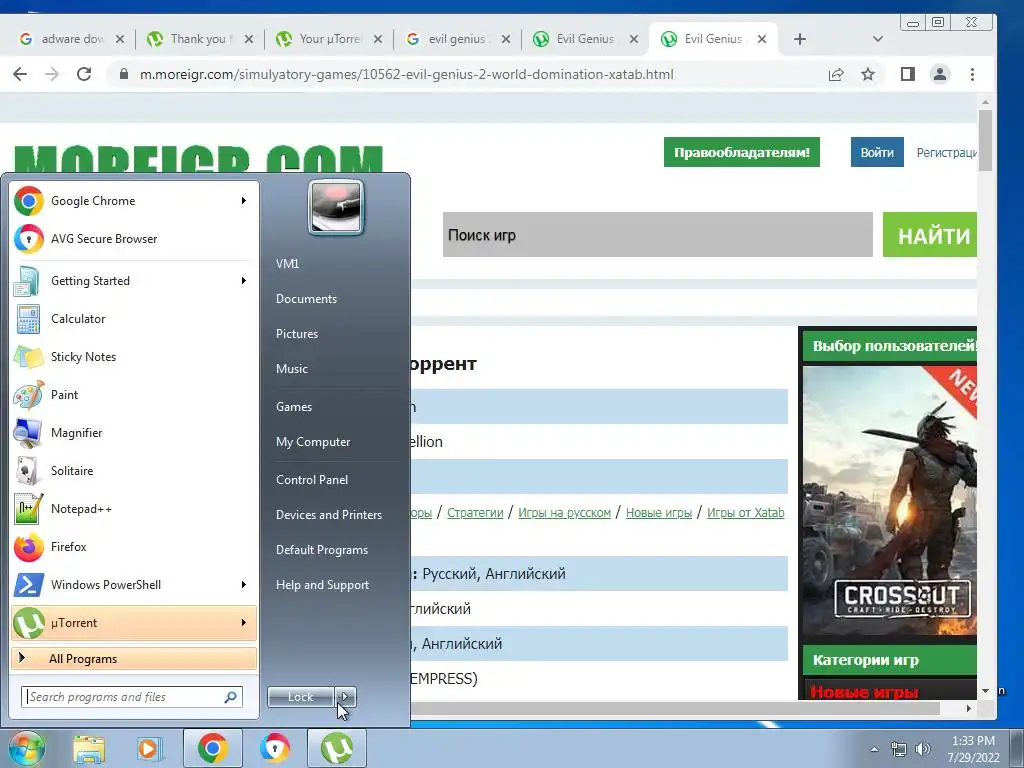Open Music from Start menu

pos(291,368)
